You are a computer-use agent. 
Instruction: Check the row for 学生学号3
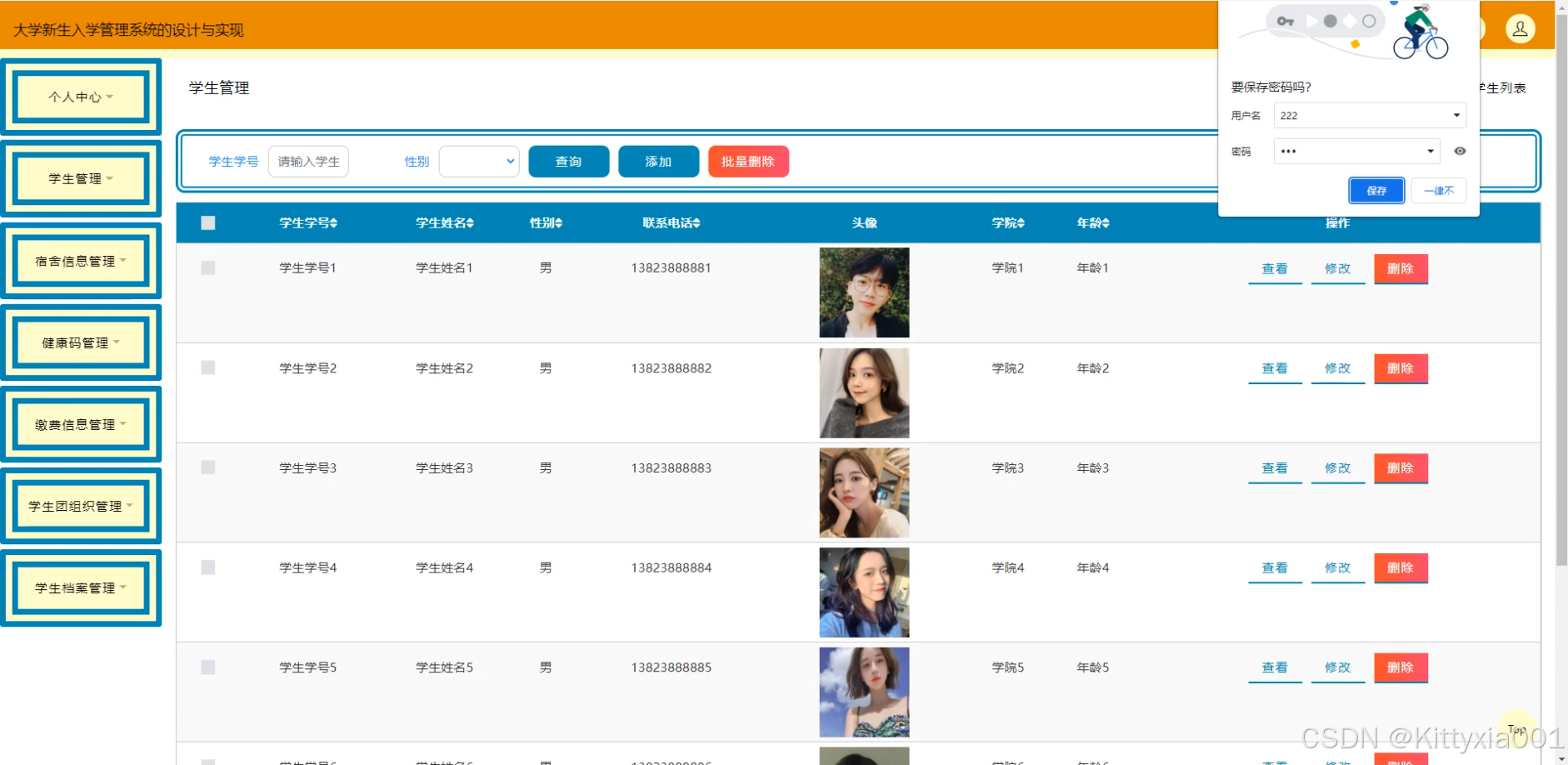click(208, 467)
